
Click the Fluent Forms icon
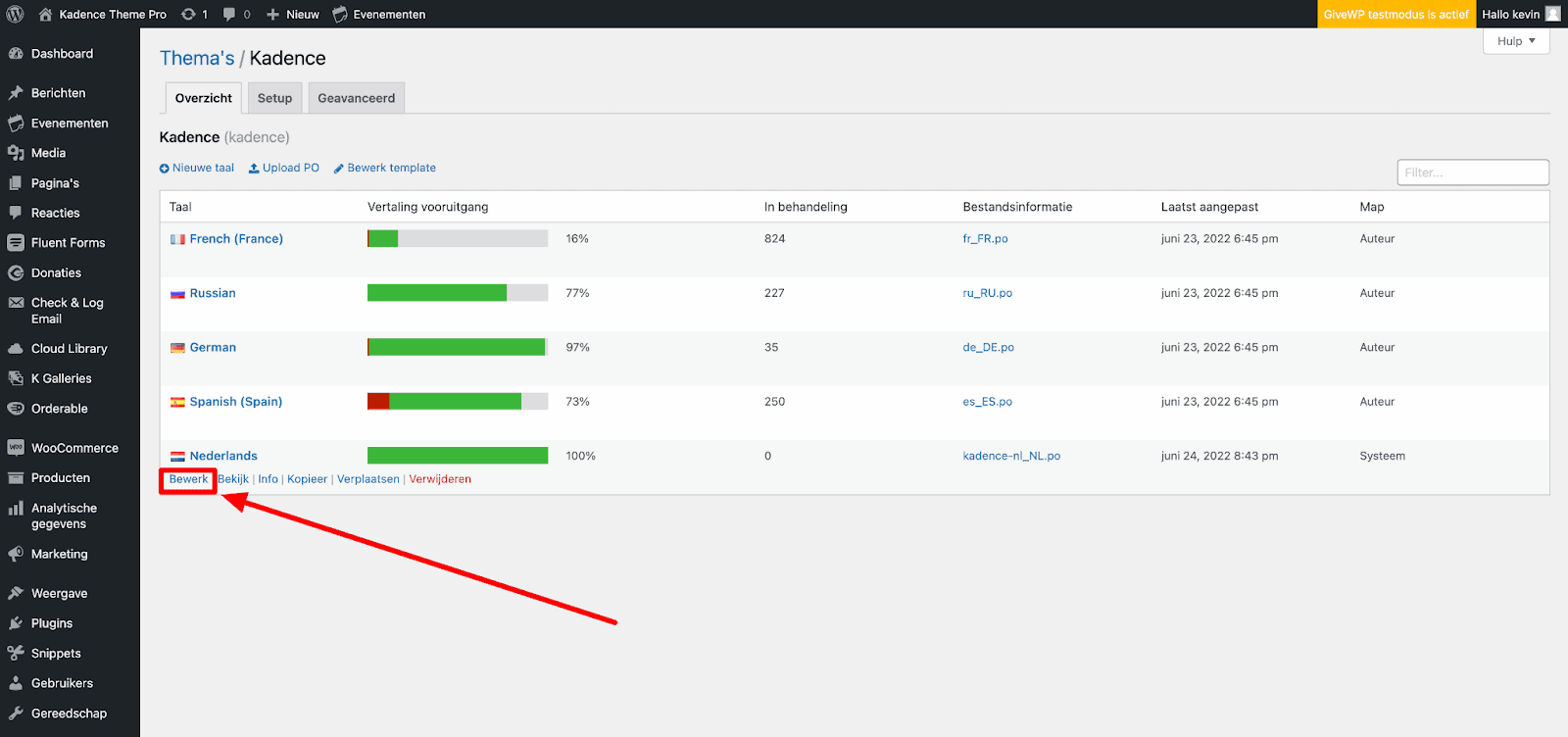click(x=16, y=243)
